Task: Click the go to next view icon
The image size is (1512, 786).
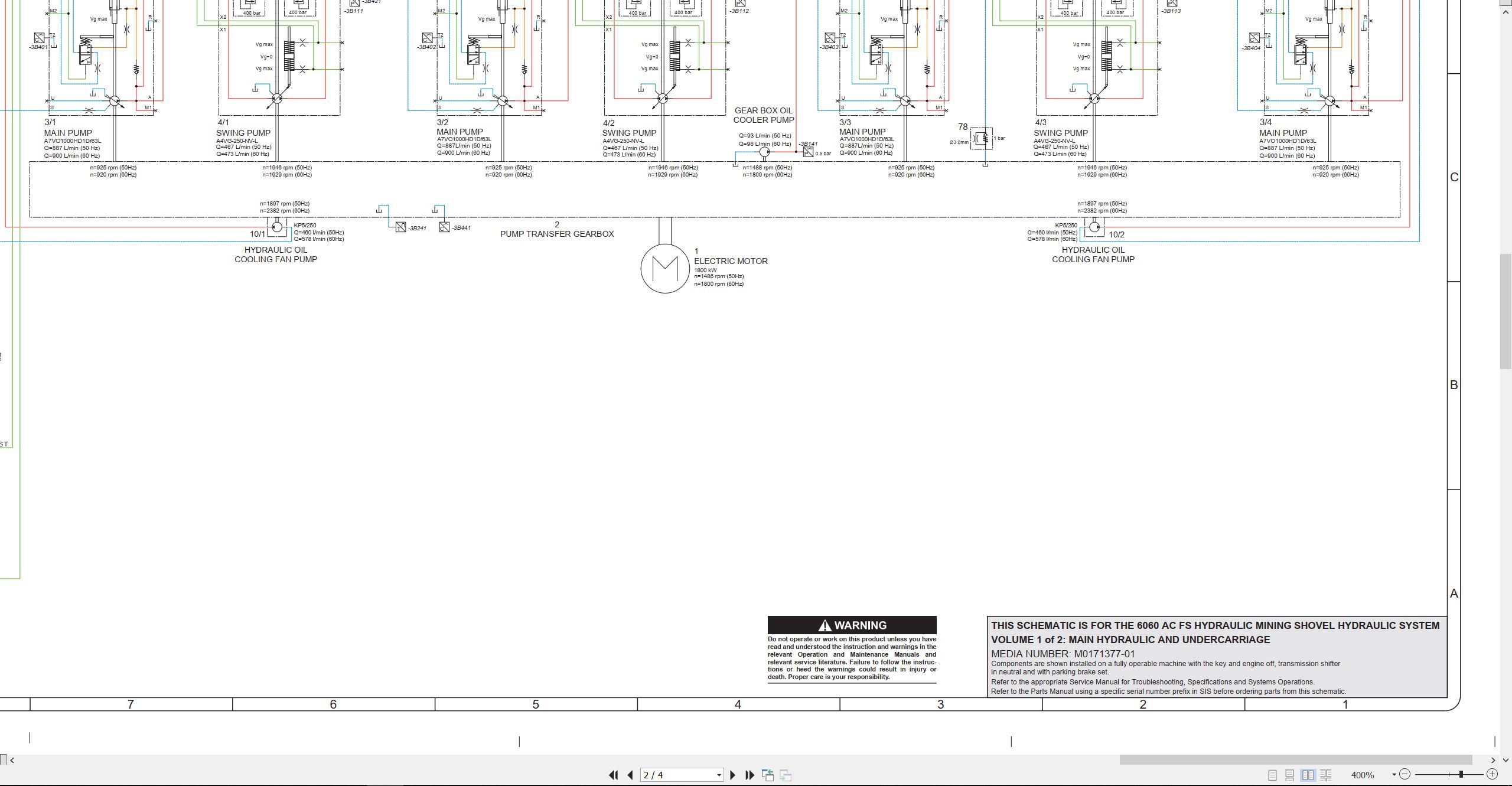Action: 786,775
